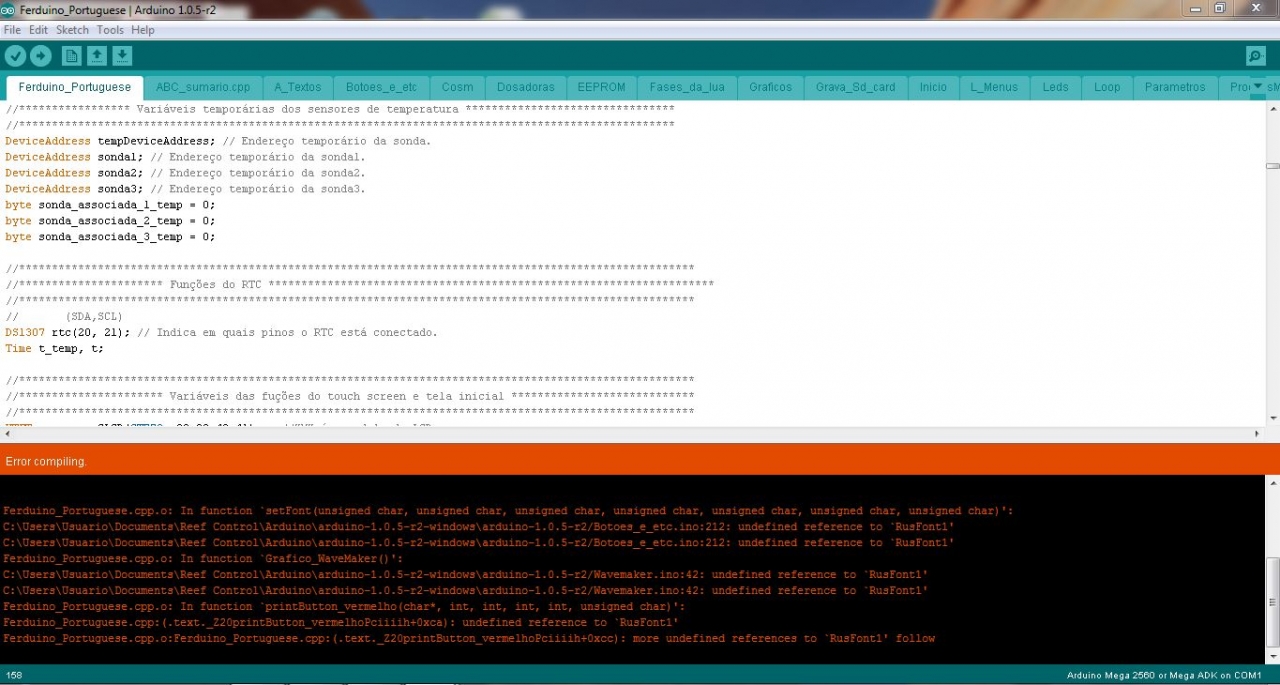The height and width of the screenshot is (685, 1280).
Task: Click the Open sketch icon
Action: pyautogui.click(x=97, y=56)
